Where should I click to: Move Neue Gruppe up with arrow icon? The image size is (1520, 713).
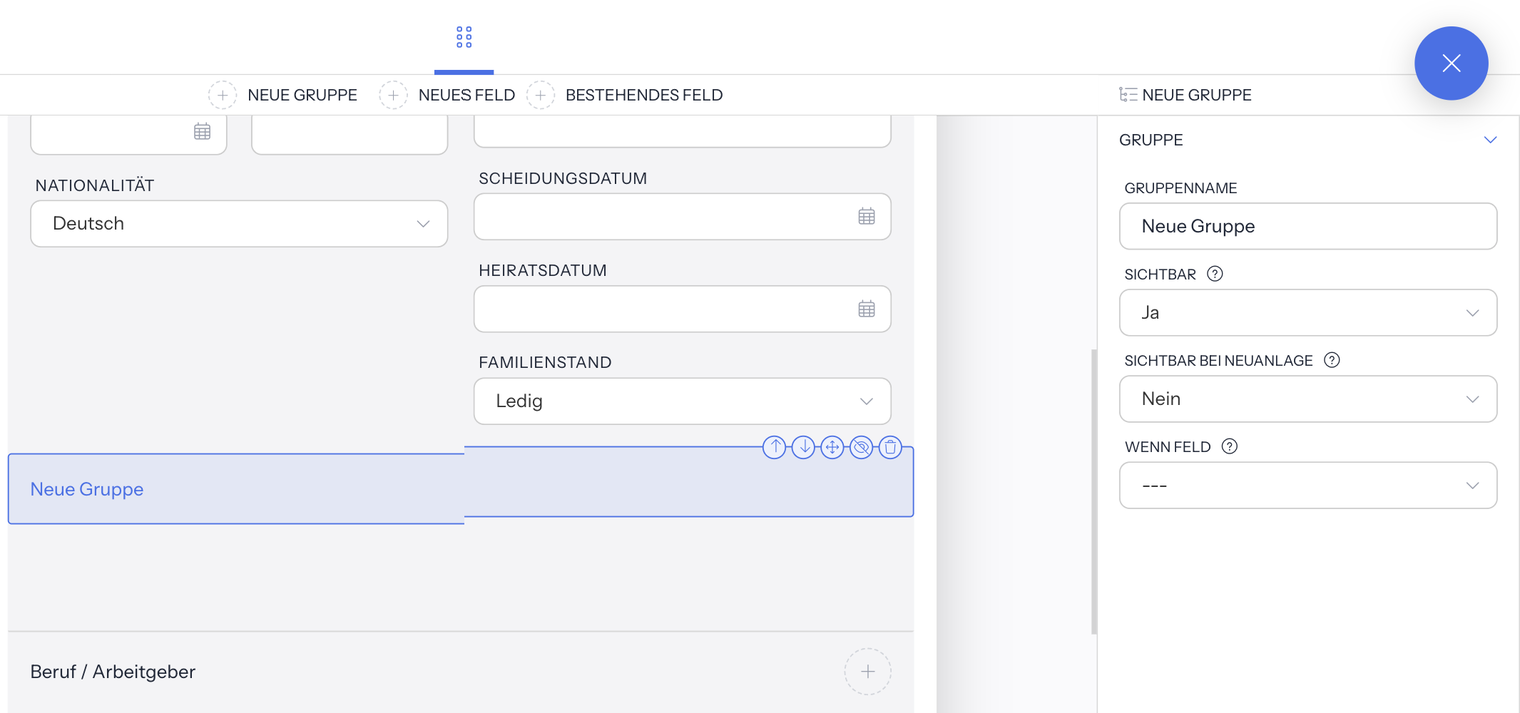[774, 447]
